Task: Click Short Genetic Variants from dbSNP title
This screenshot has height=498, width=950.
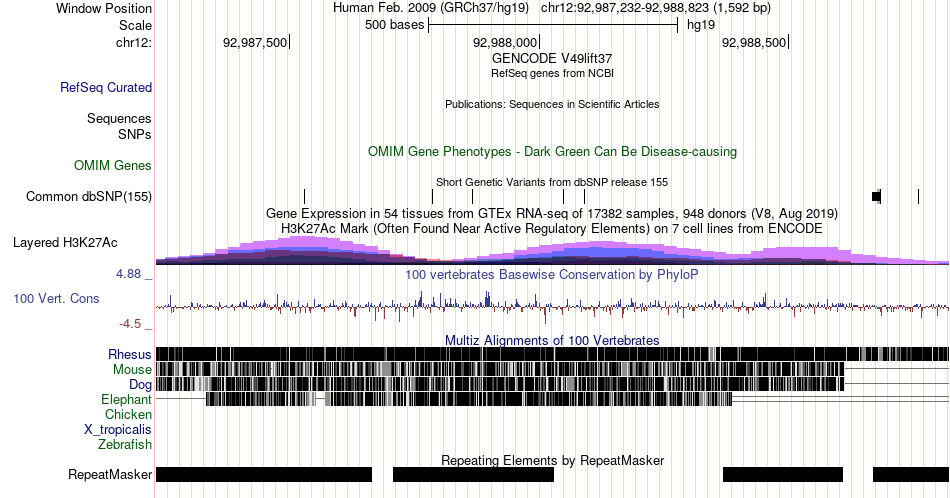Action: point(552,182)
